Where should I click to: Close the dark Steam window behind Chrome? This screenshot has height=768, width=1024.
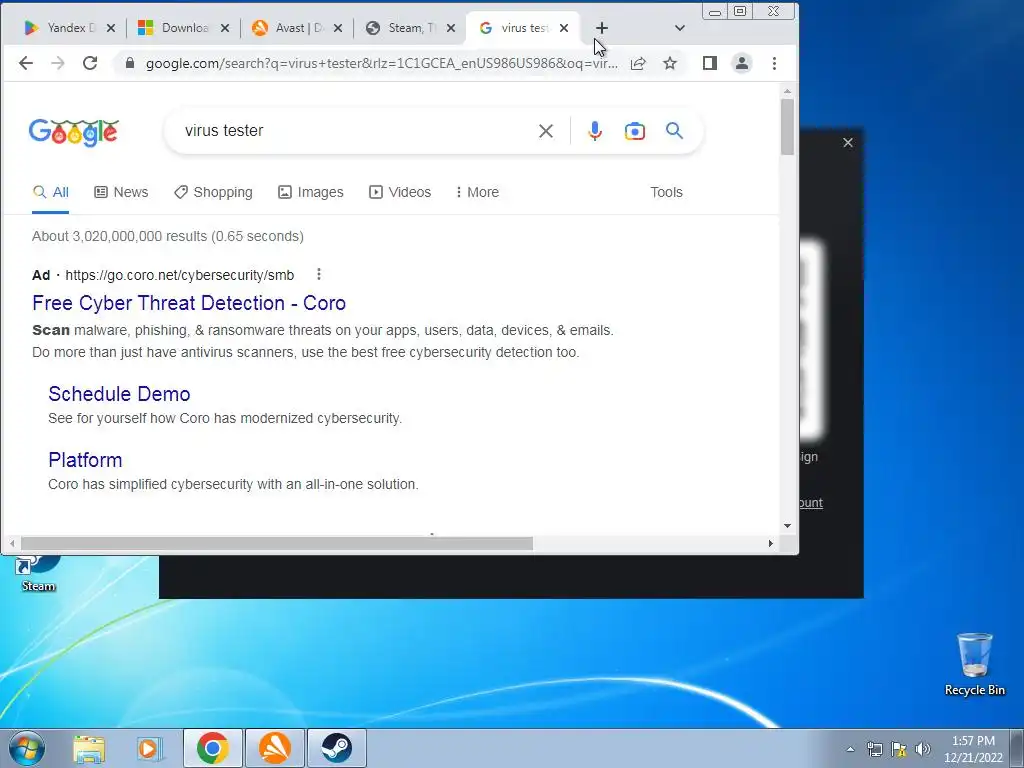coord(848,142)
